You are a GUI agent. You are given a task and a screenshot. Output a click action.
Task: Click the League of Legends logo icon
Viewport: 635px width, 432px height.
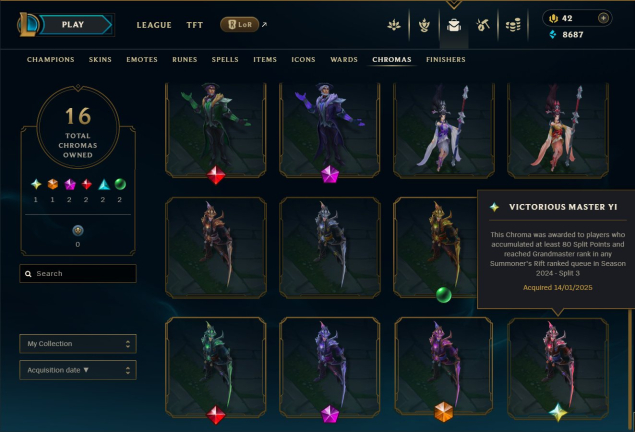click(27, 24)
